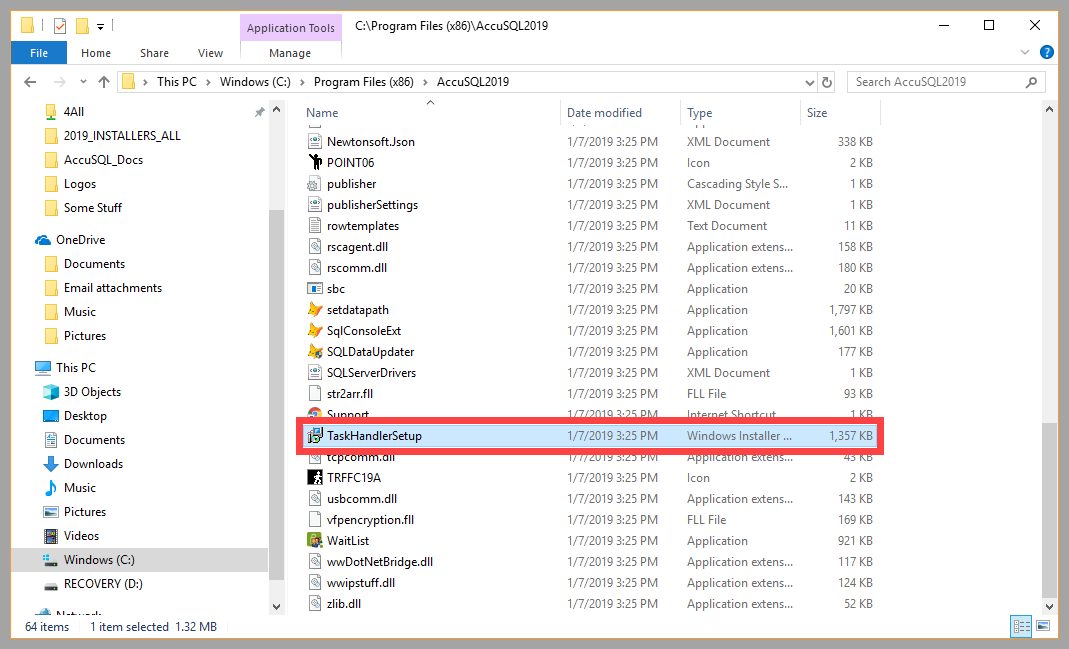Click chevron after This PC in breadcrumb

(208, 82)
